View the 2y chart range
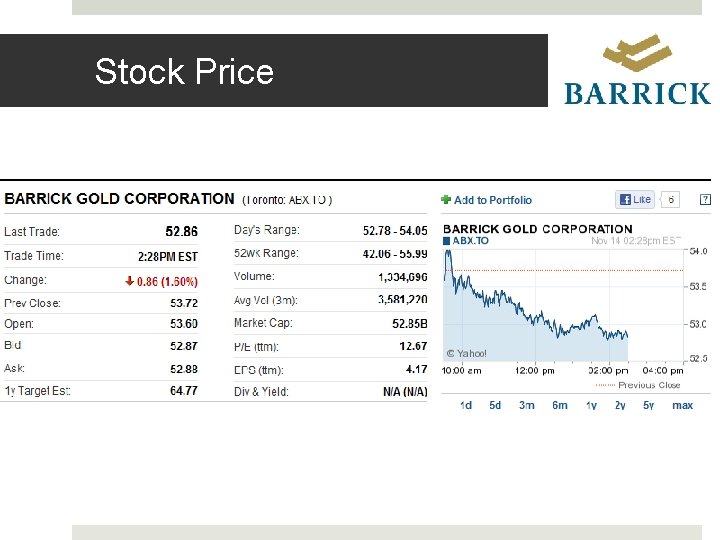The width and height of the screenshot is (720, 540). tap(620, 405)
